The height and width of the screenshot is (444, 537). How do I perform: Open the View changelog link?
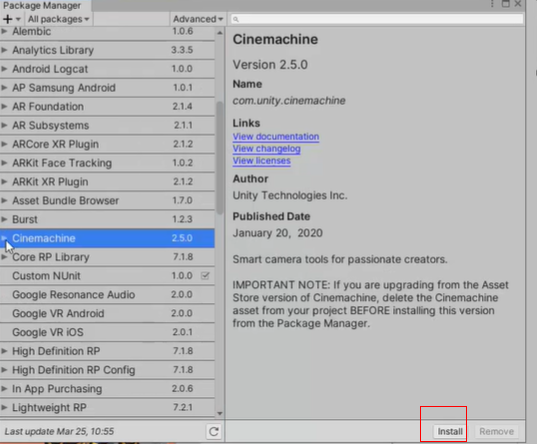point(266,149)
